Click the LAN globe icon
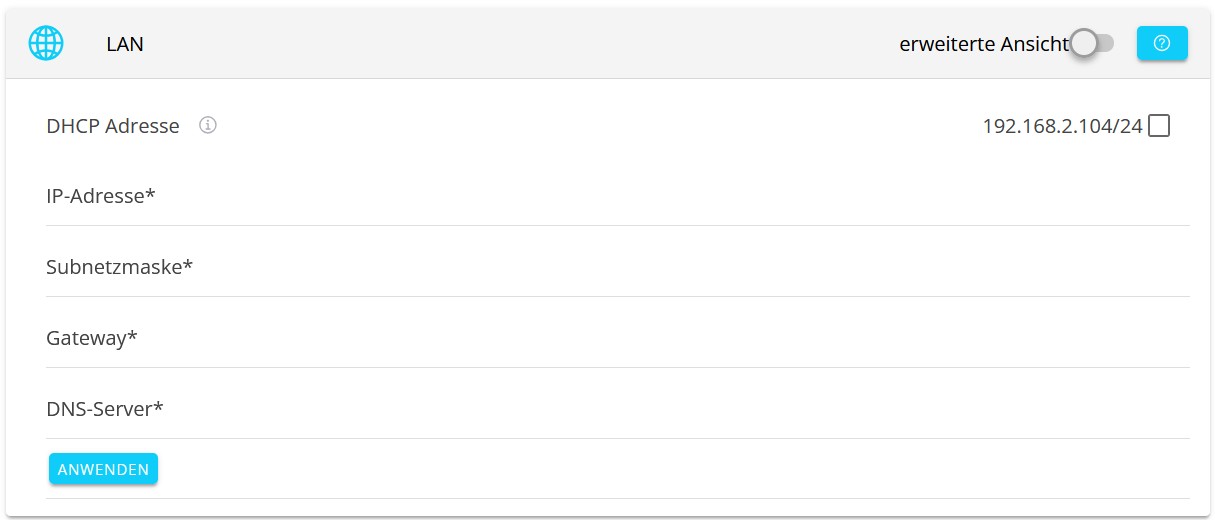This screenshot has width=1215, height=520. tap(46, 44)
